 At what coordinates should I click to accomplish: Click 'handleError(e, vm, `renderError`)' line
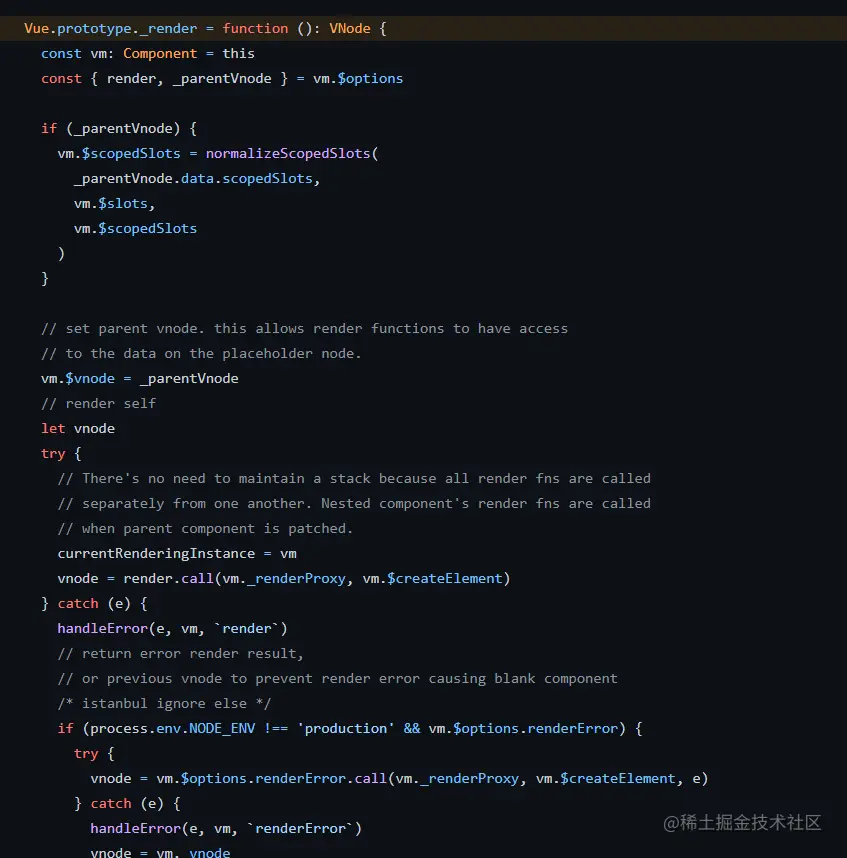coord(226,828)
